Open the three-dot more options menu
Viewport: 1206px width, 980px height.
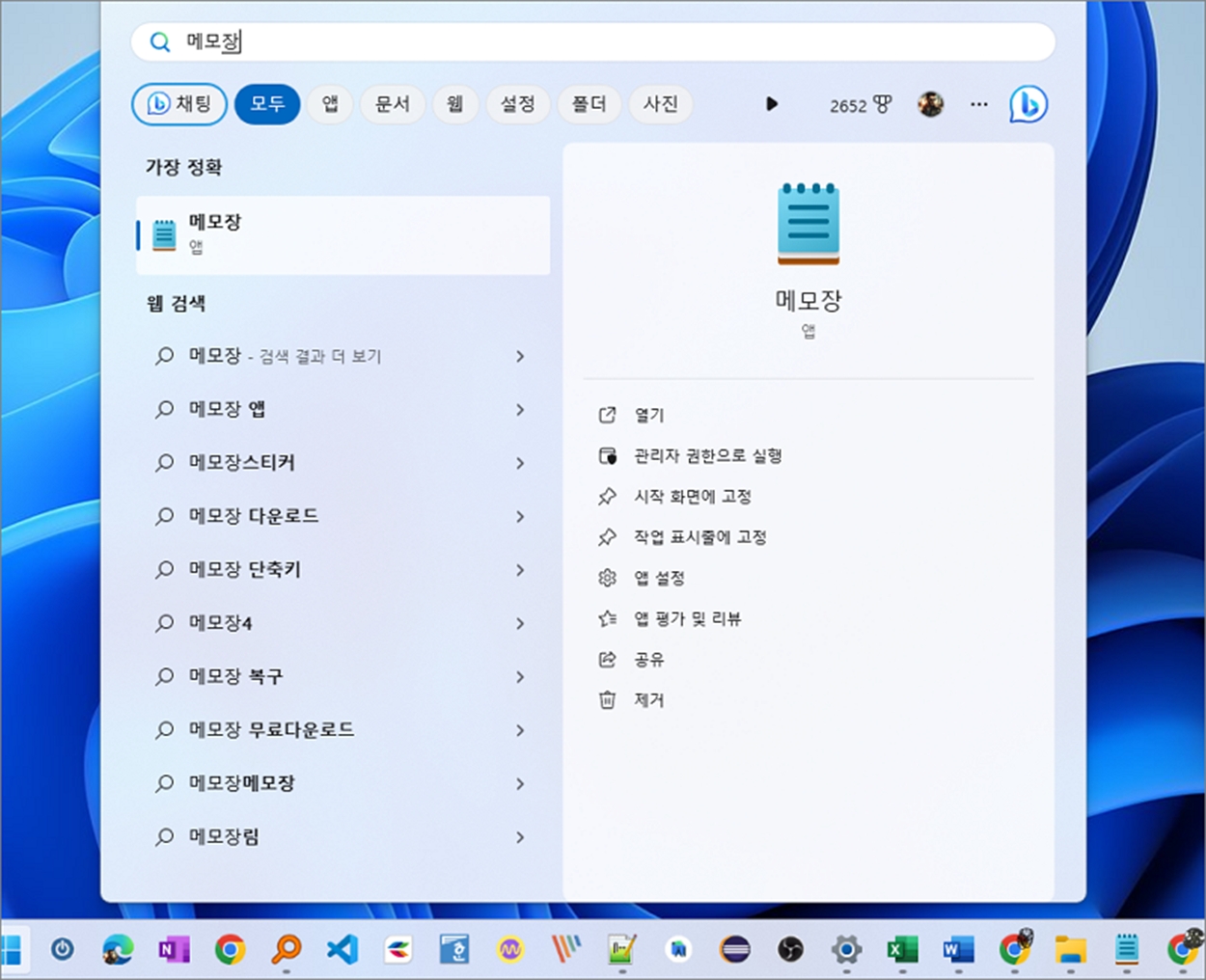[979, 104]
